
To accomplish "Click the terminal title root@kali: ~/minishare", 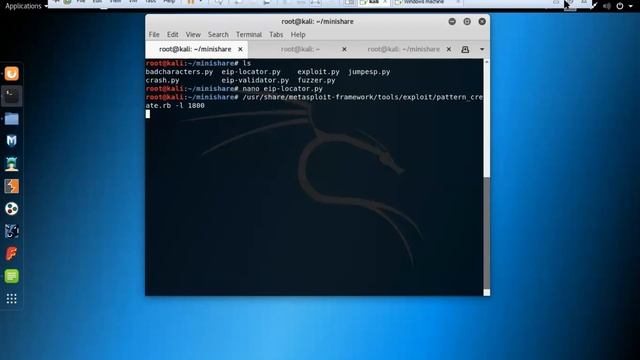I will click(317, 21).
